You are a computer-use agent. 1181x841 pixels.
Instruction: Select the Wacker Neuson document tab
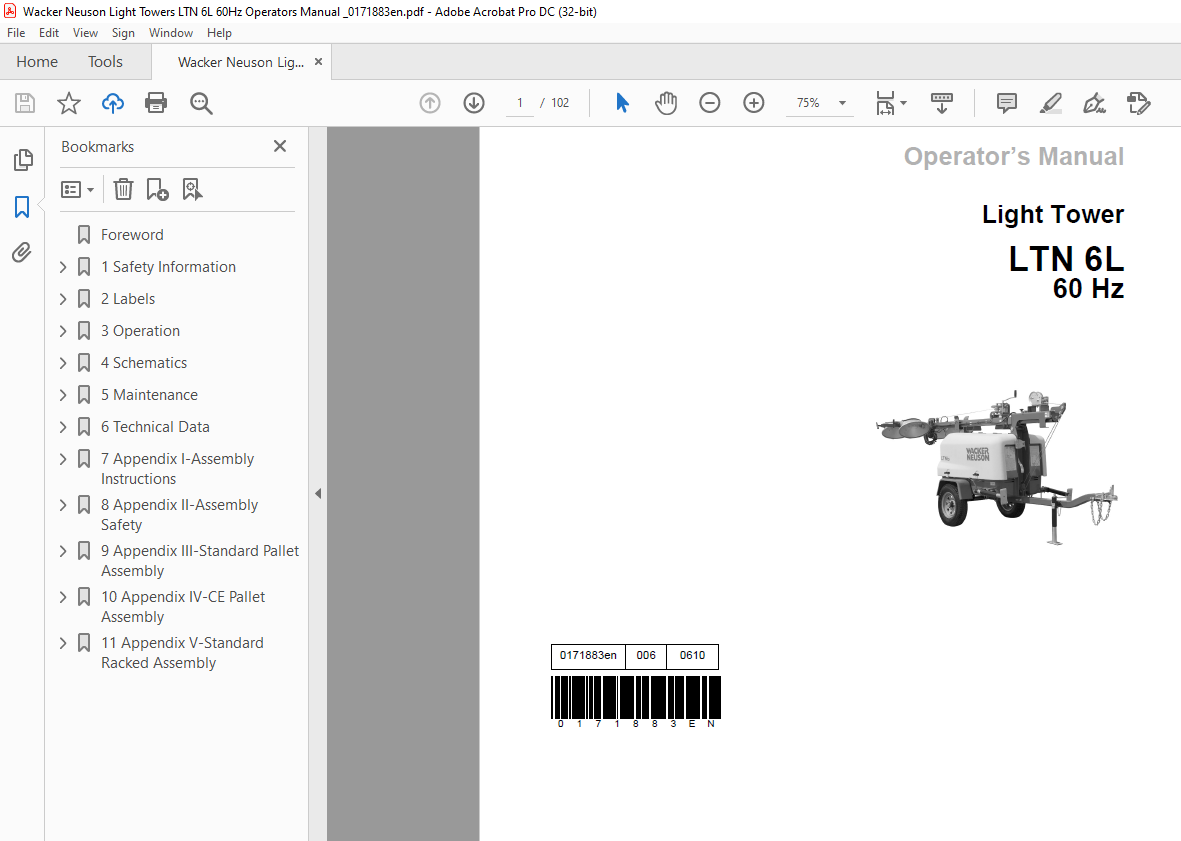[x=241, y=62]
